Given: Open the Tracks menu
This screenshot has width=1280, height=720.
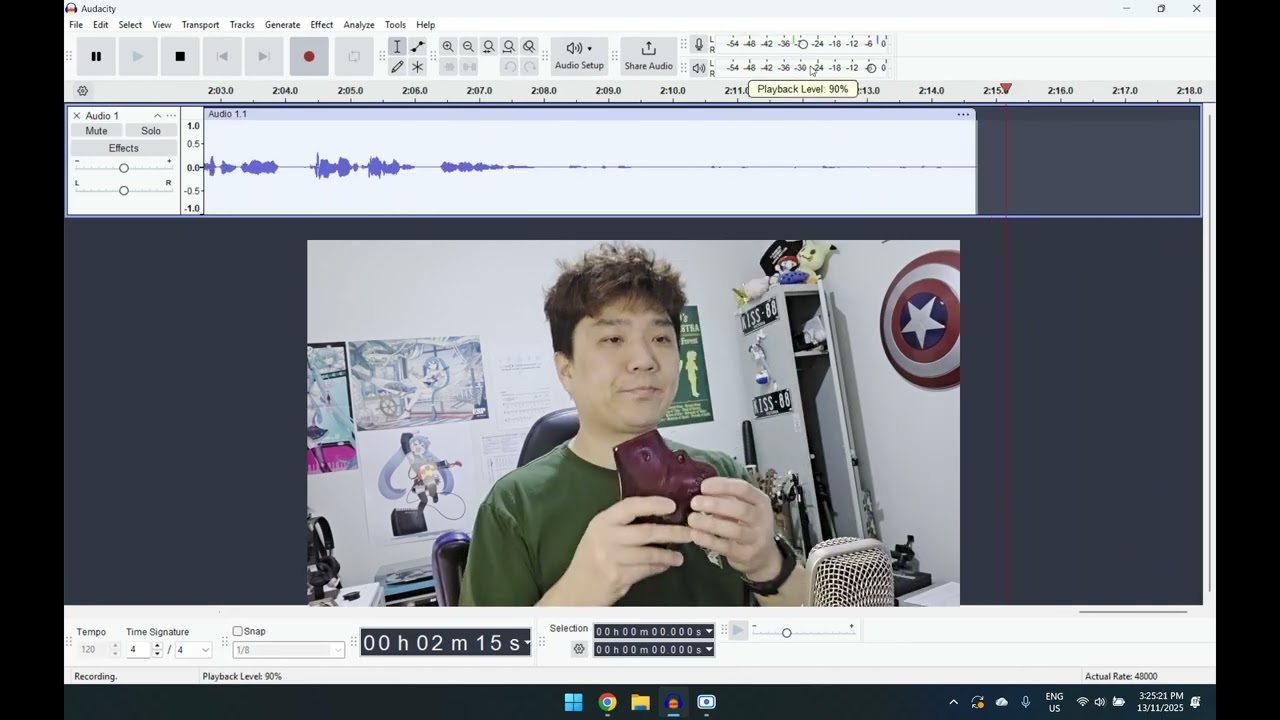Looking at the screenshot, I should 242,25.
